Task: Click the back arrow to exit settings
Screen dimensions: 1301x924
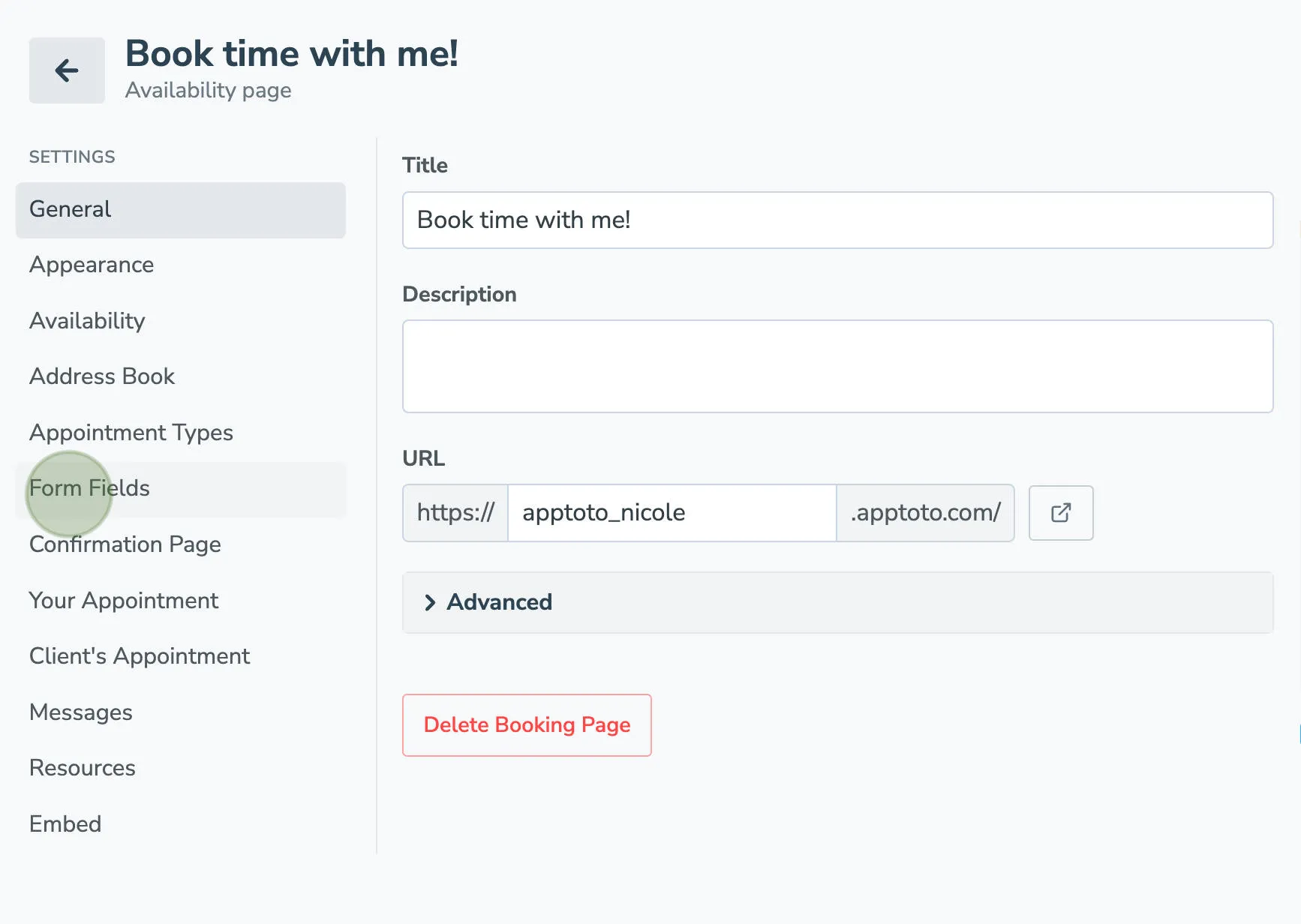Action: pos(66,70)
